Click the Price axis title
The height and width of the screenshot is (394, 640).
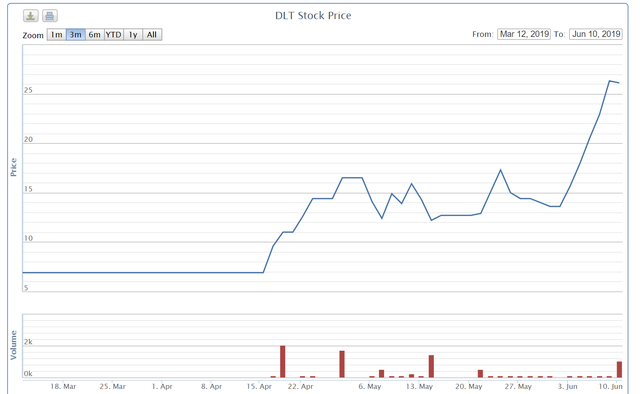pos(13,167)
